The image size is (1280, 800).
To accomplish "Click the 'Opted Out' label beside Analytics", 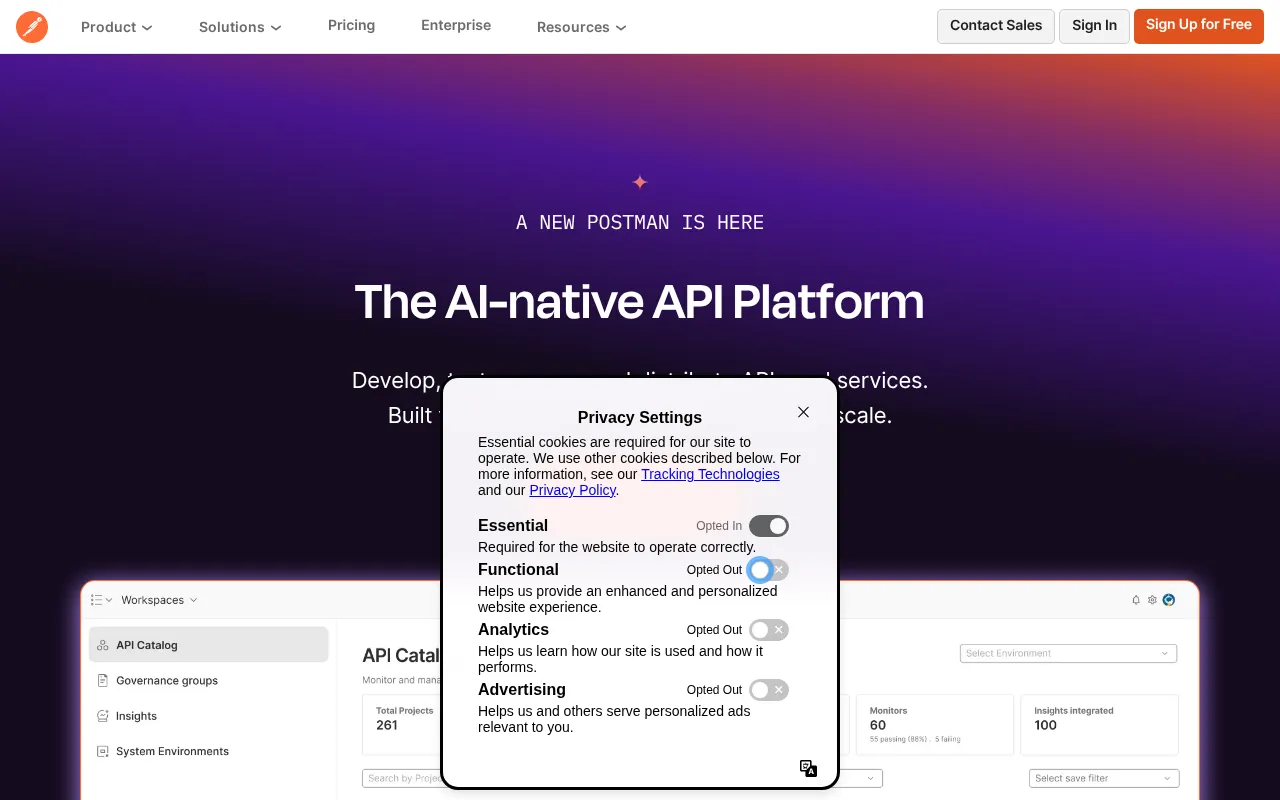I will point(714,630).
